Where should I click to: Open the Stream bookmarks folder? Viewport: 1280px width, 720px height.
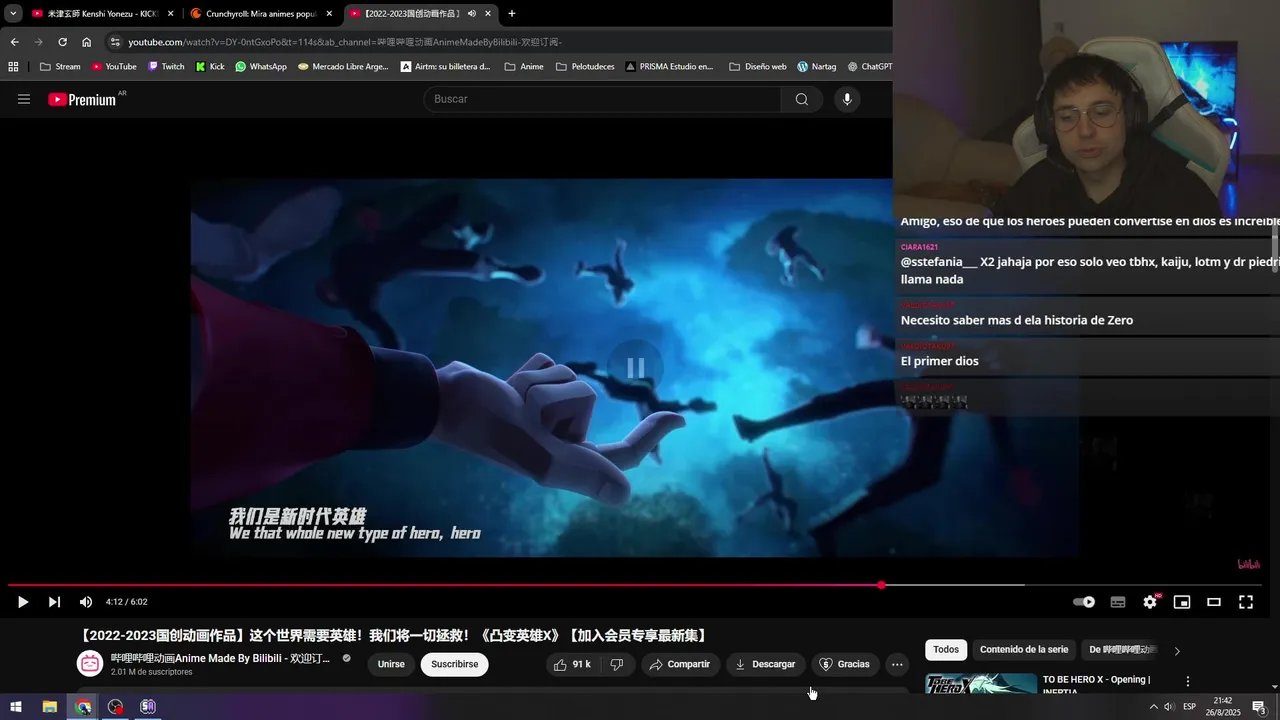pos(60,67)
